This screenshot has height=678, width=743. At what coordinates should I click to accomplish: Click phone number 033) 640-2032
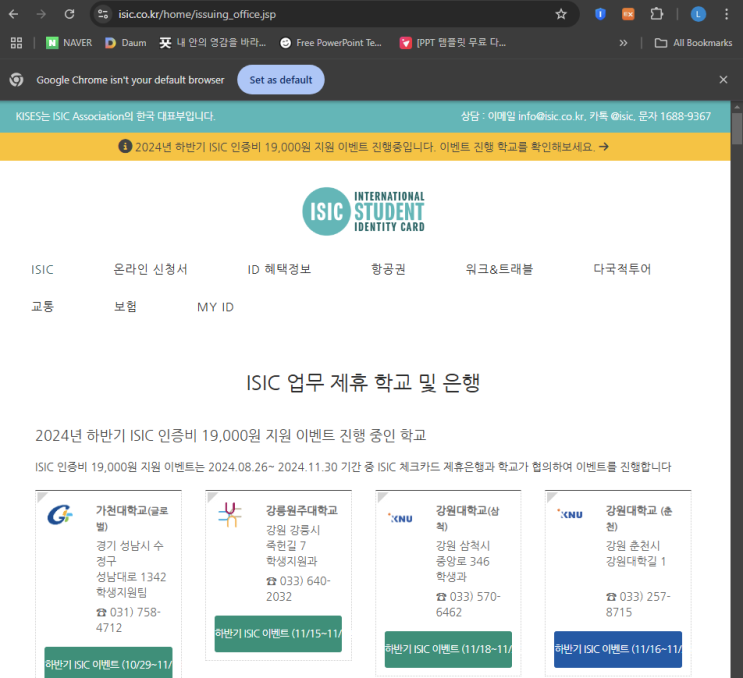click(298, 588)
